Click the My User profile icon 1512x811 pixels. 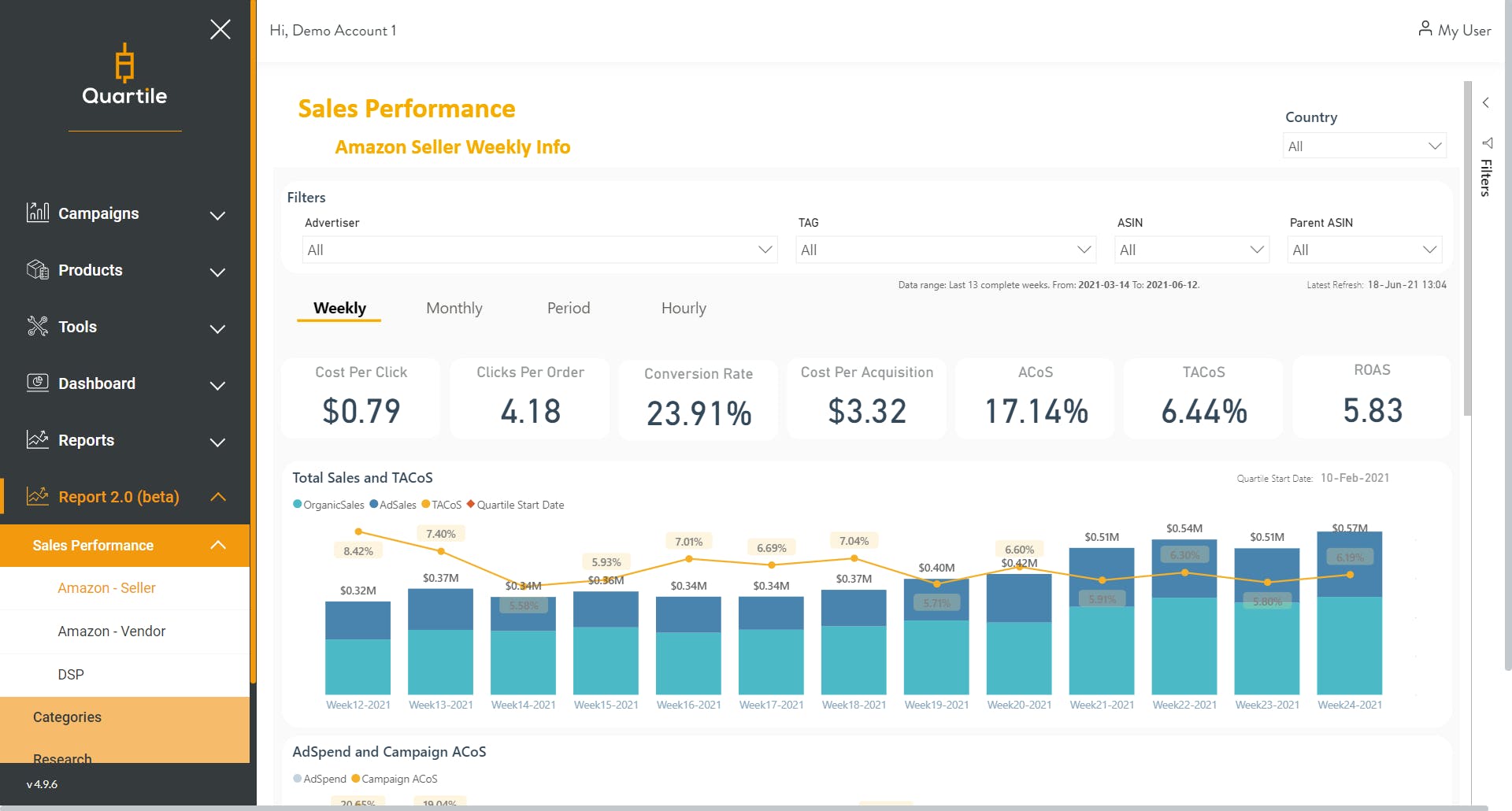pos(1425,29)
